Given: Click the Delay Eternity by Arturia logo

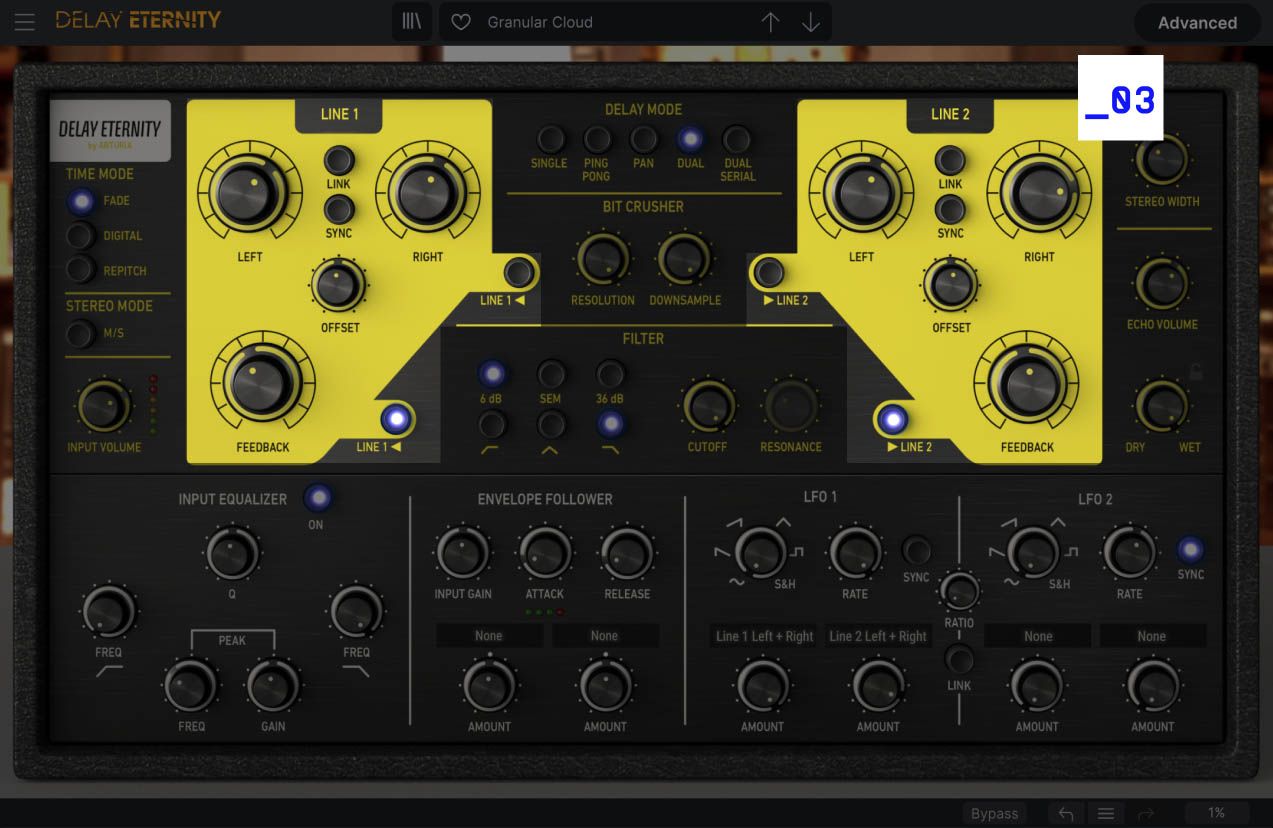Looking at the screenshot, I should click(110, 131).
